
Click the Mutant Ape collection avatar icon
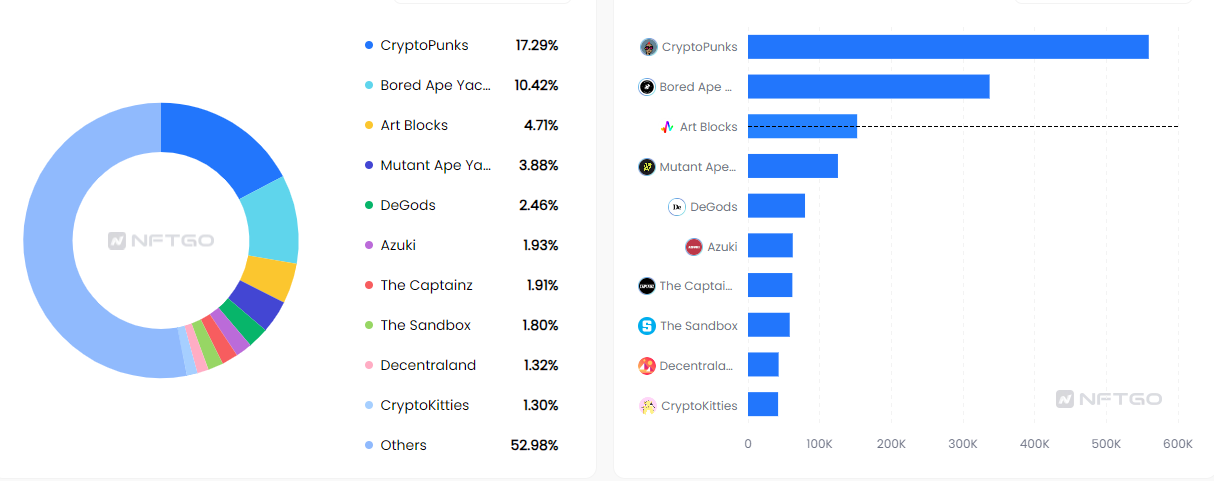click(647, 167)
